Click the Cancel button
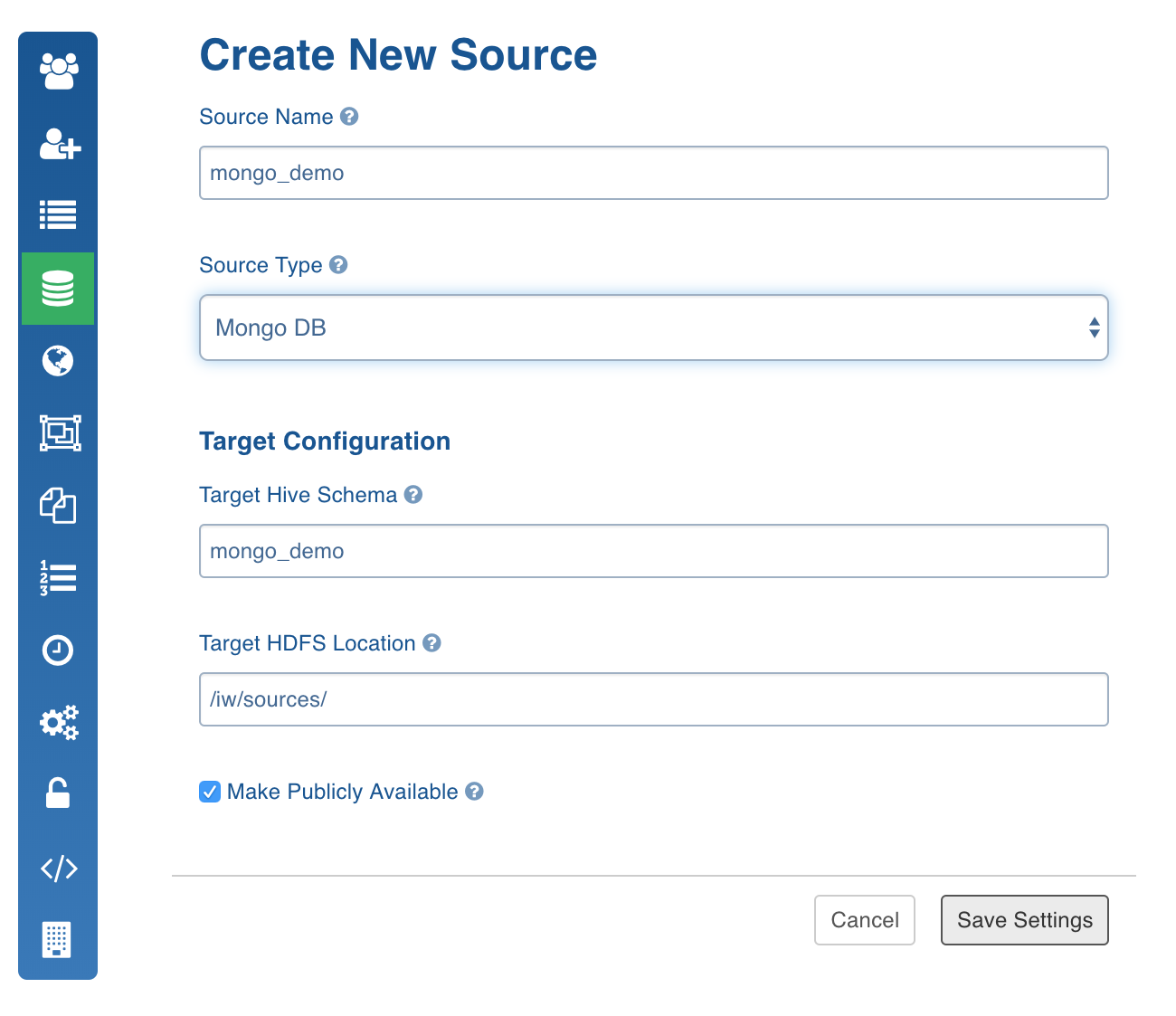The image size is (1176, 1016). (x=865, y=920)
